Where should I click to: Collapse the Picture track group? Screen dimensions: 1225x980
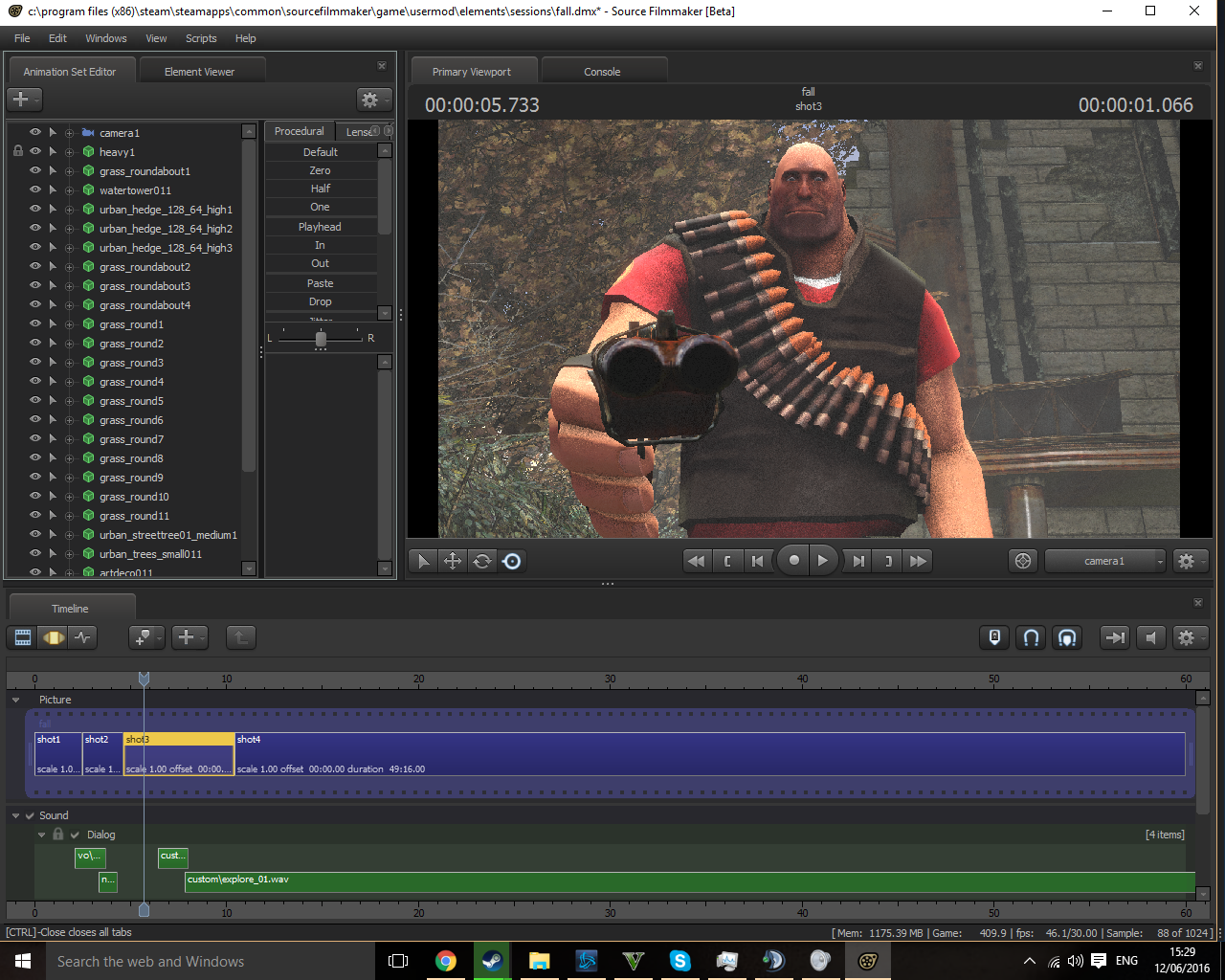click(15, 700)
